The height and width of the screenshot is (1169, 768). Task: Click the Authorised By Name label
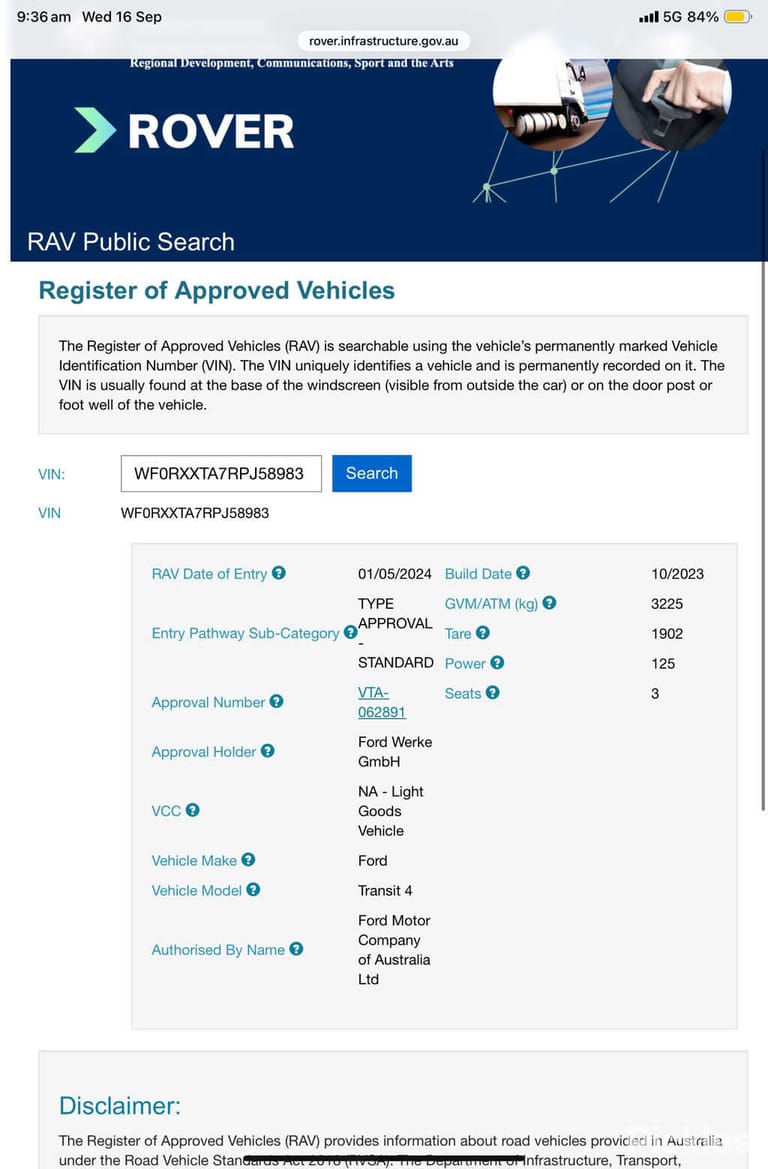pos(218,950)
